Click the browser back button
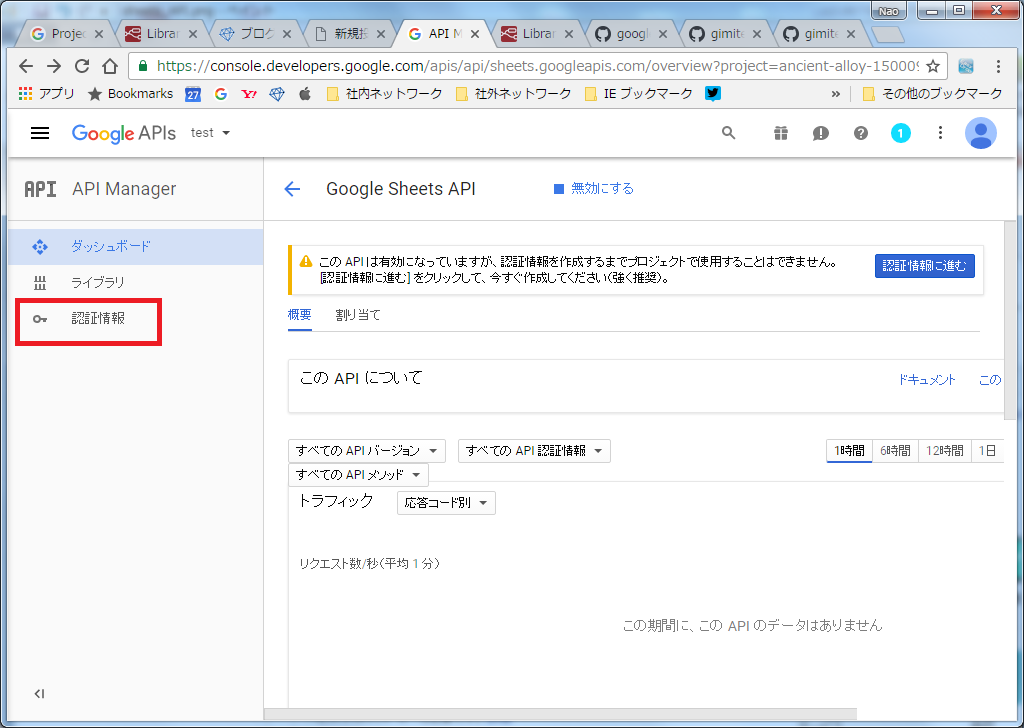 point(26,66)
